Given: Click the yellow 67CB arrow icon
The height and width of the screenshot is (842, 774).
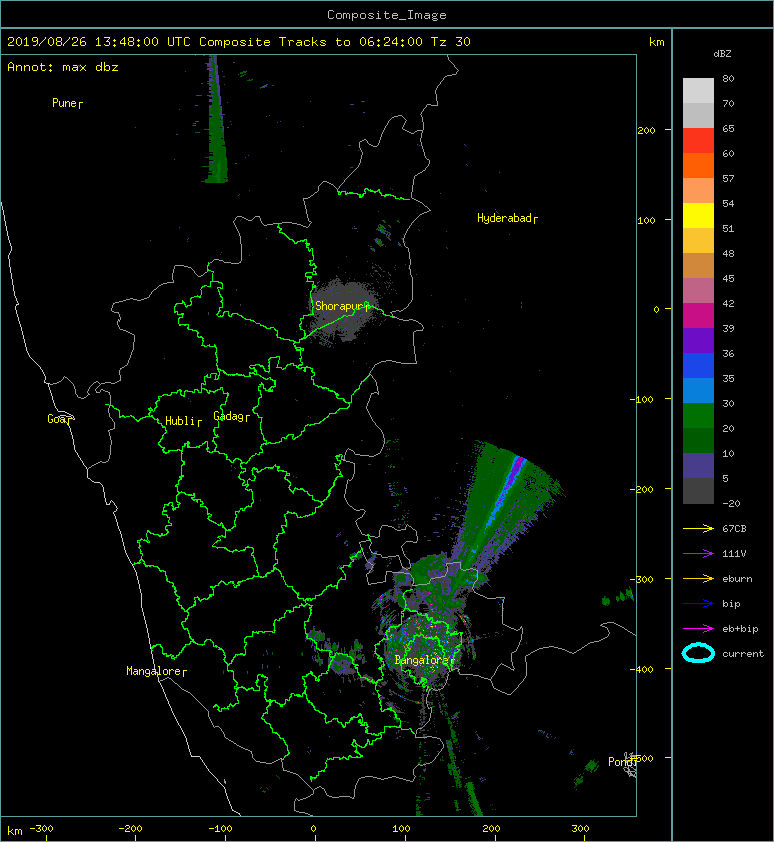Looking at the screenshot, I should point(698,528).
